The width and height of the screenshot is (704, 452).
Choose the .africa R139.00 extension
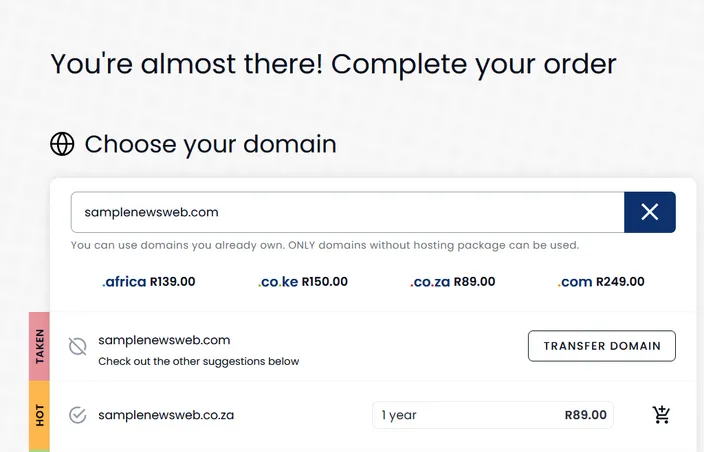click(x=149, y=282)
